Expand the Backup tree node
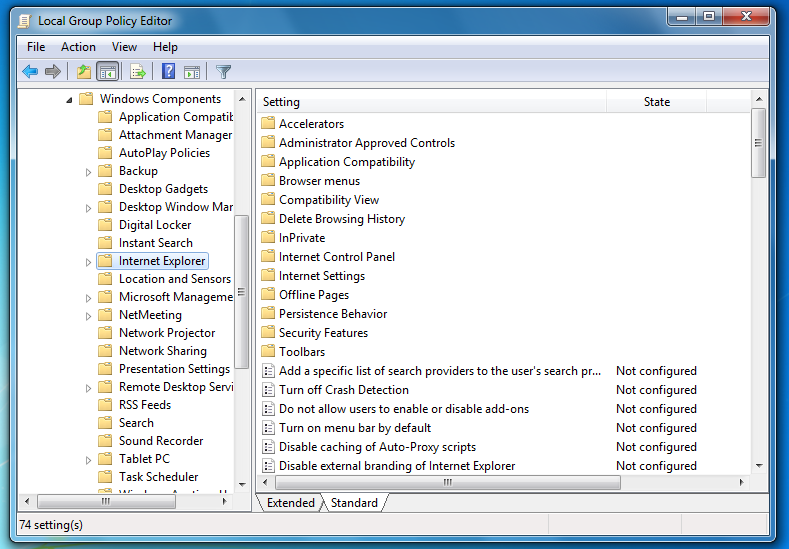The width and height of the screenshot is (789, 549). 88,172
